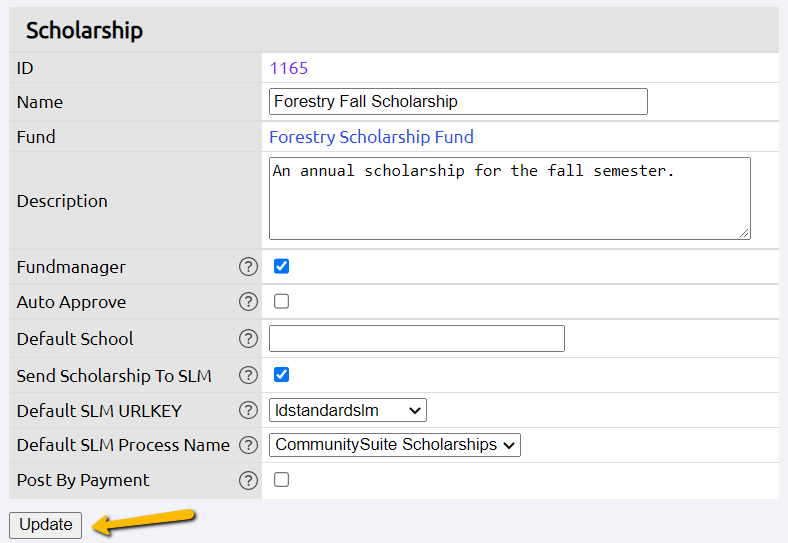Click the Update button

tap(45, 525)
